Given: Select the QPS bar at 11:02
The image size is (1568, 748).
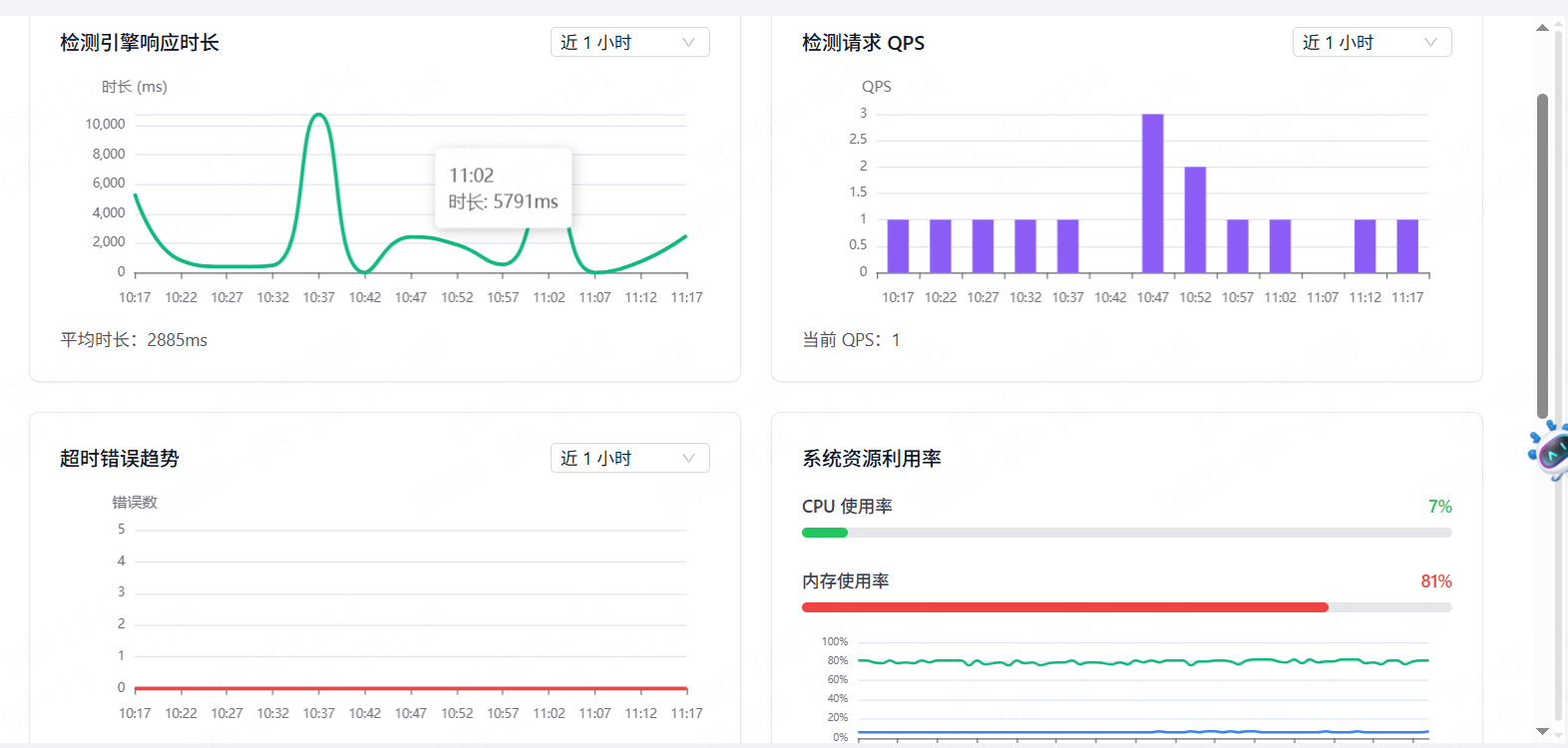Looking at the screenshot, I should (x=1280, y=245).
